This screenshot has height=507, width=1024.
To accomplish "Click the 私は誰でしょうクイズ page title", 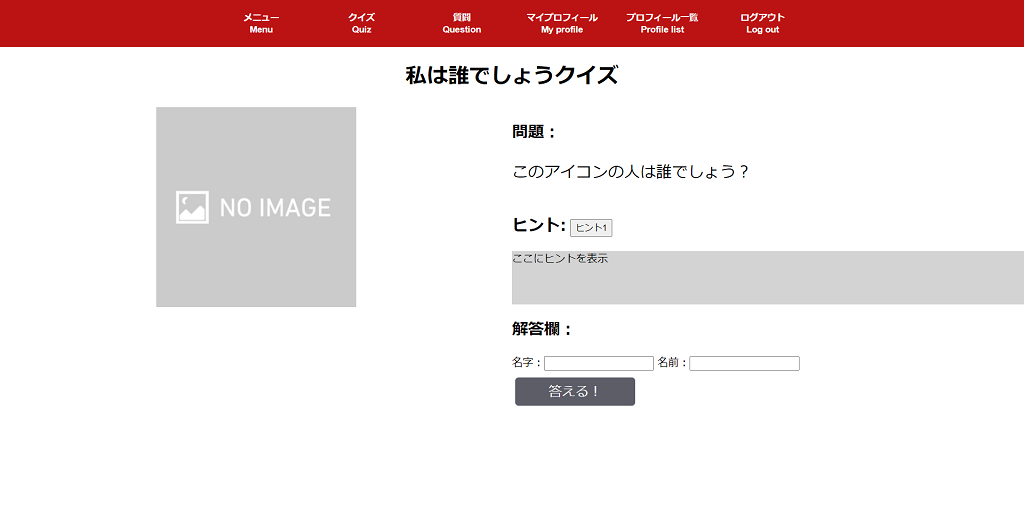I will pyautogui.click(x=511, y=75).
